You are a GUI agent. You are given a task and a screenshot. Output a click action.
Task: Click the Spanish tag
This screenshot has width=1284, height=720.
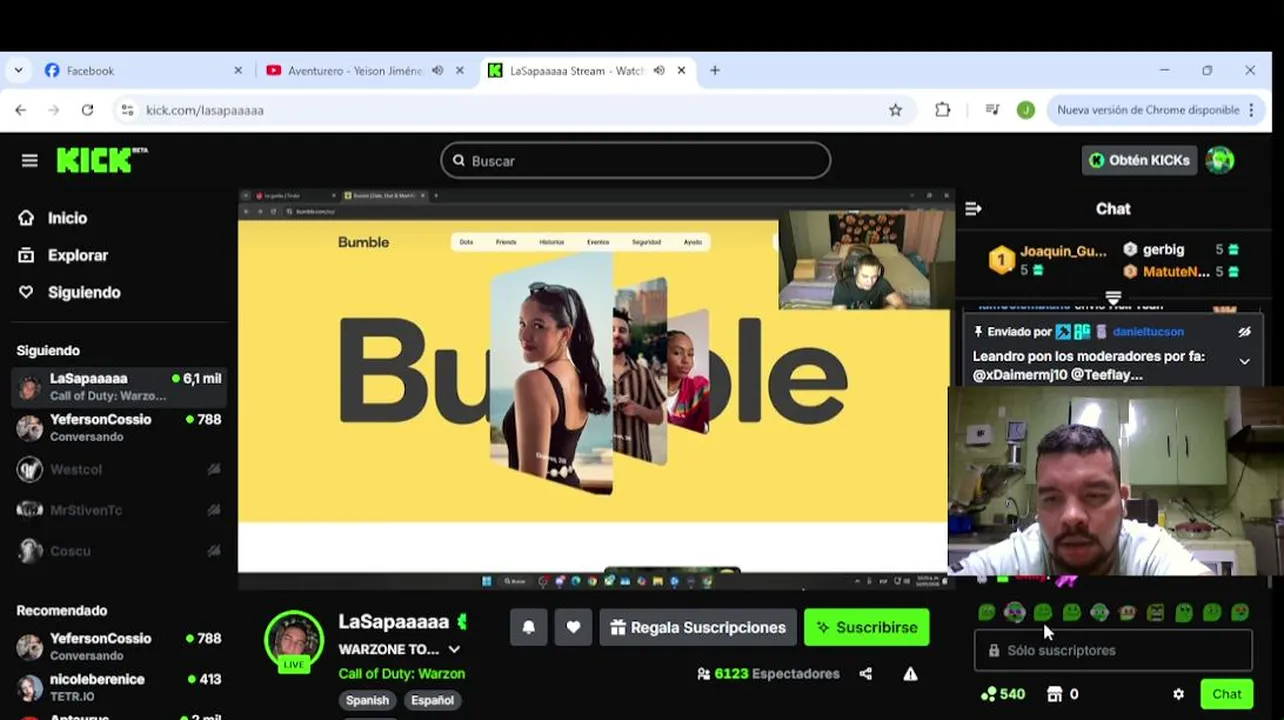pos(367,700)
